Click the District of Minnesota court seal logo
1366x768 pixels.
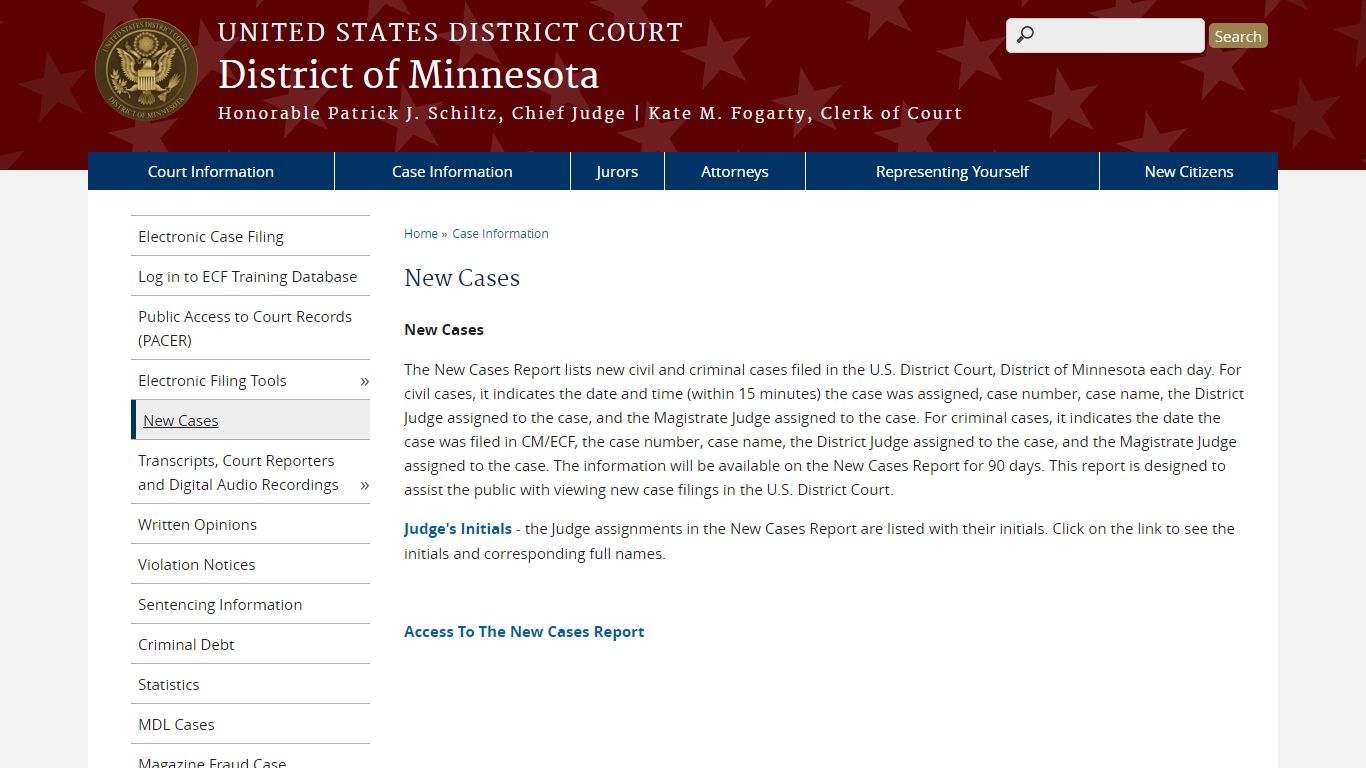146,70
